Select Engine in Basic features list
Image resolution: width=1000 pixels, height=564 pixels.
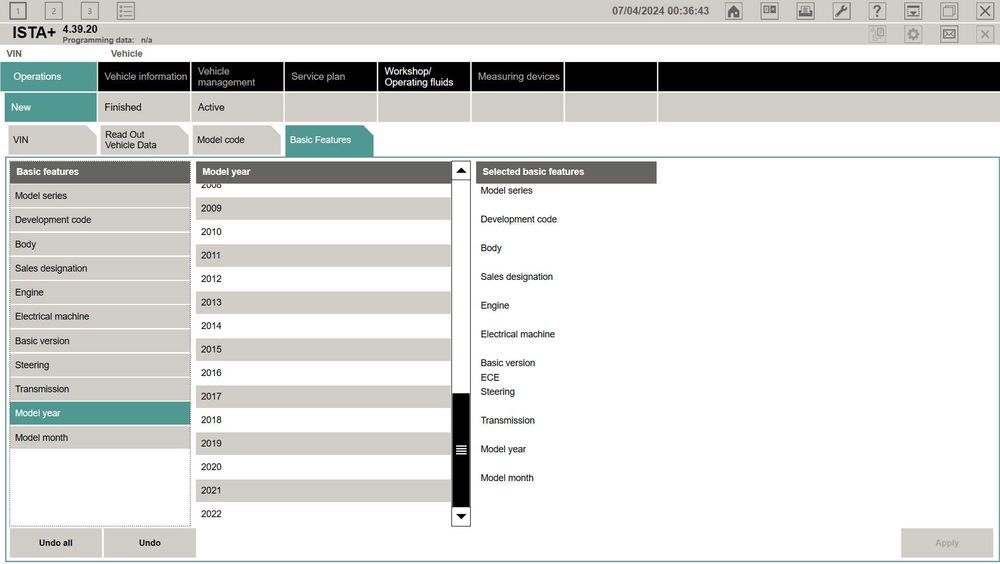[100, 293]
